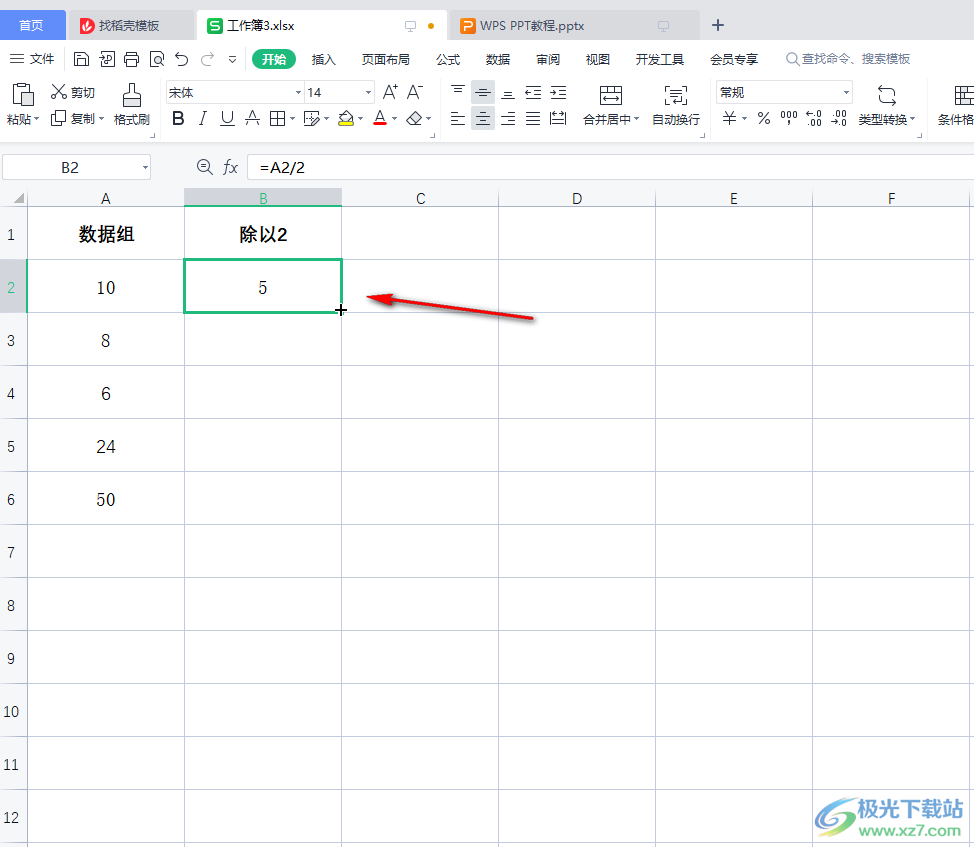Apply percent style formatting

[763, 118]
